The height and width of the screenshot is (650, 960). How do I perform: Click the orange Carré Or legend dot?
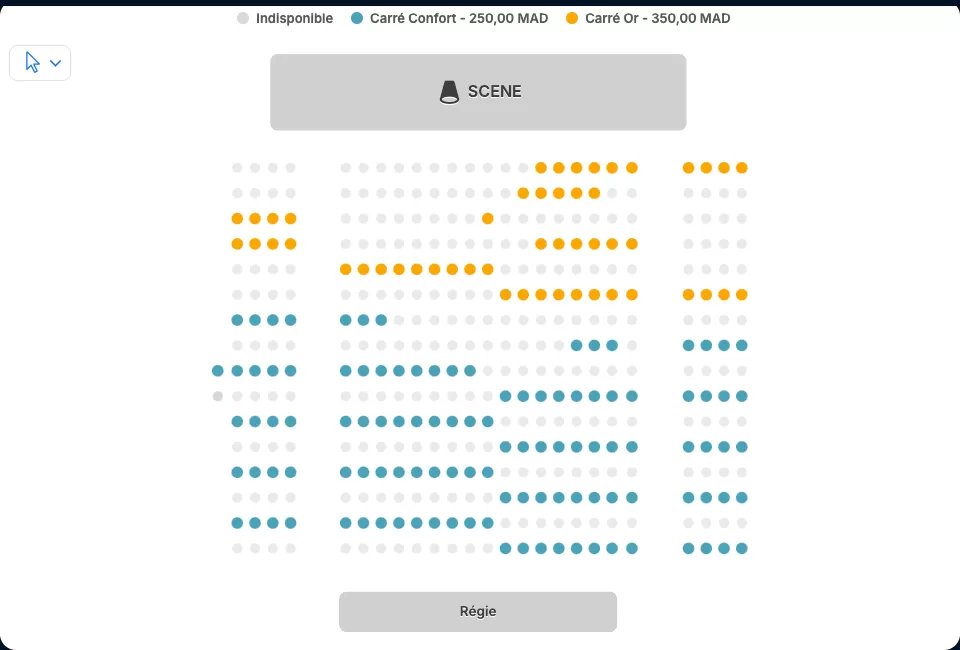(572, 18)
